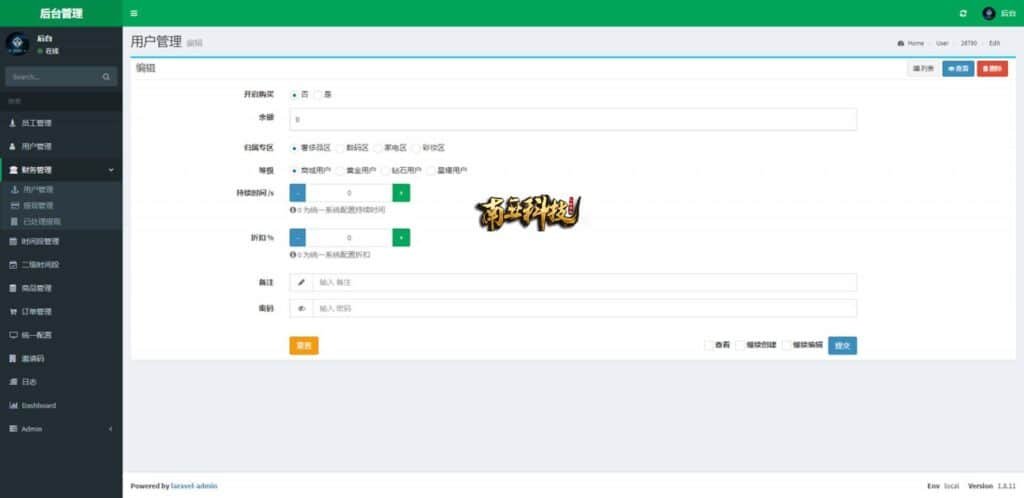Click the refresh icon in top bar
This screenshot has width=1024, height=498.
coord(963,13)
